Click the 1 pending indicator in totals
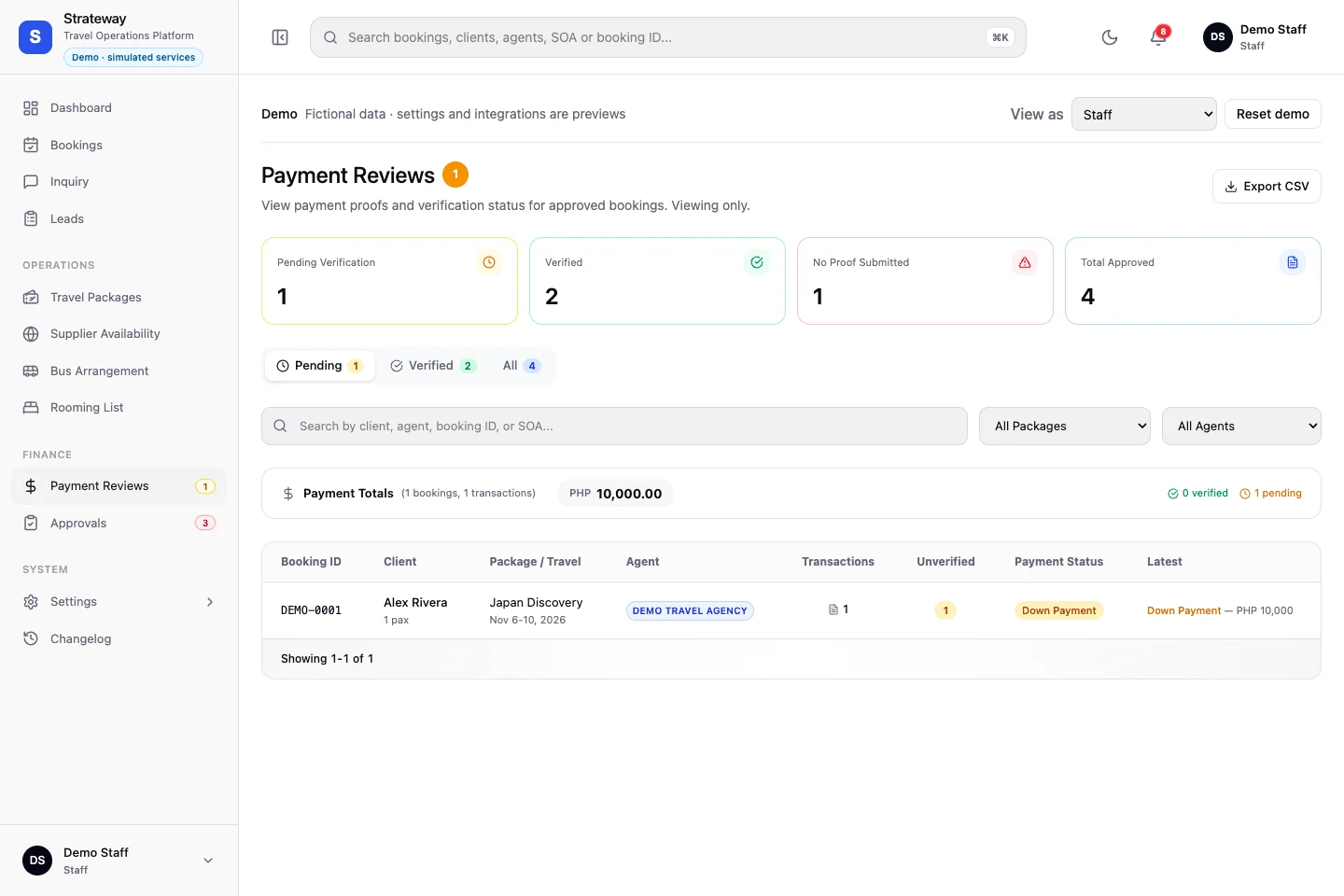The width and height of the screenshot is (1344, 896). pos(1270,494)
